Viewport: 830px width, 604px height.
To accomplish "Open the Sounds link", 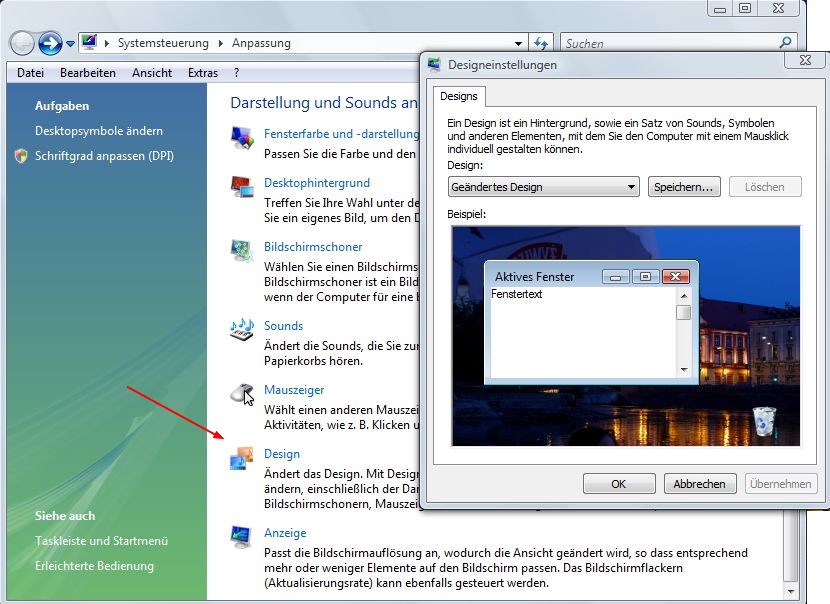I will click(x=283, y=326).
